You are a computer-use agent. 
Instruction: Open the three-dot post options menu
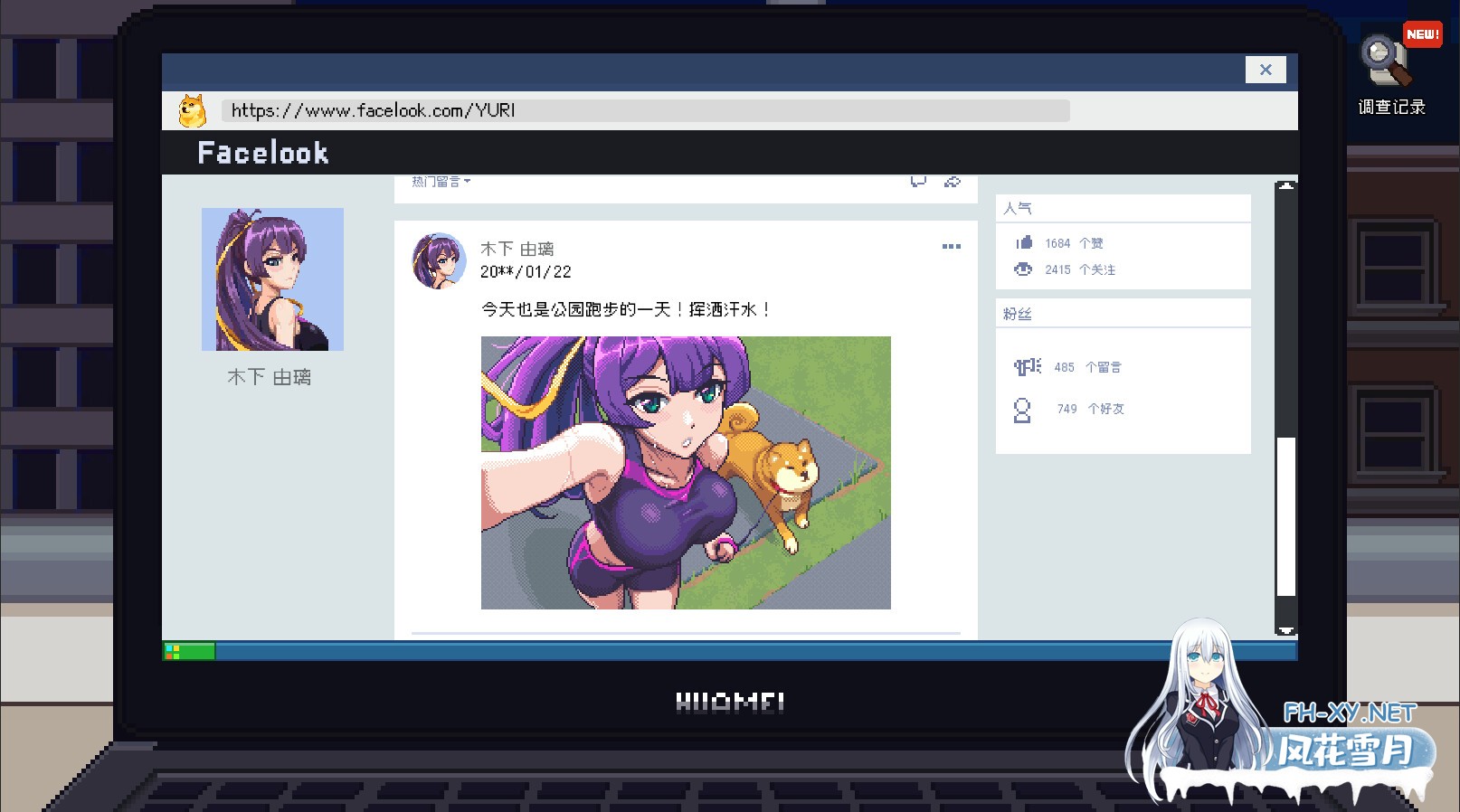pyautogui.click(x=951, y=247)
